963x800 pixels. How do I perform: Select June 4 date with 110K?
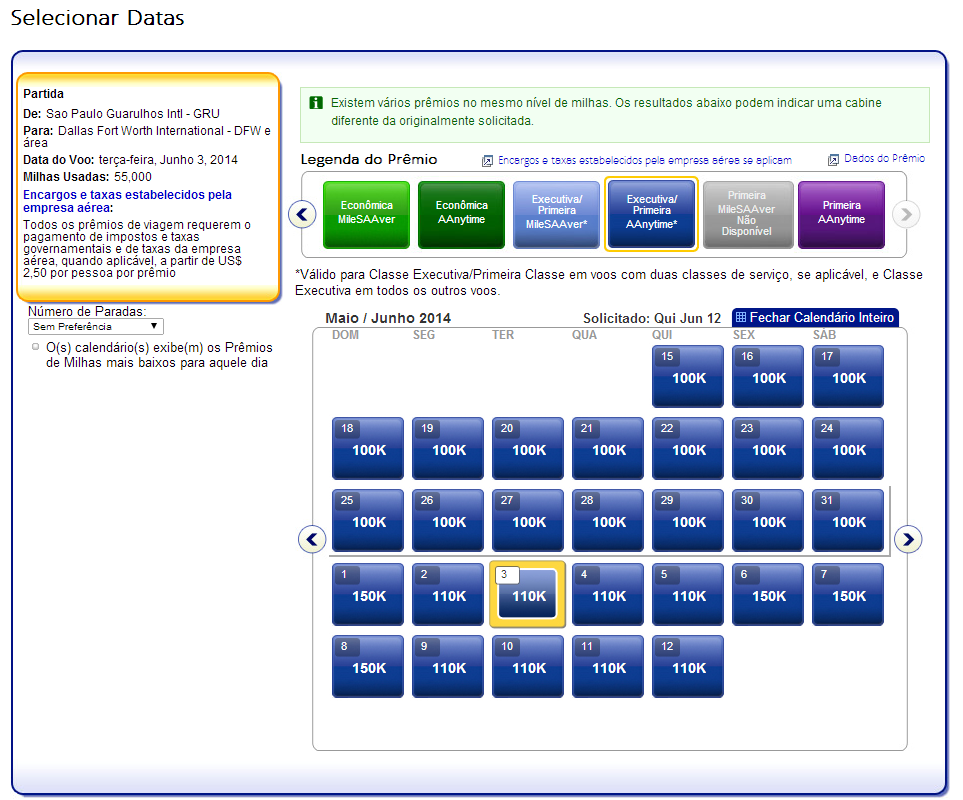[x=608, y=594]
